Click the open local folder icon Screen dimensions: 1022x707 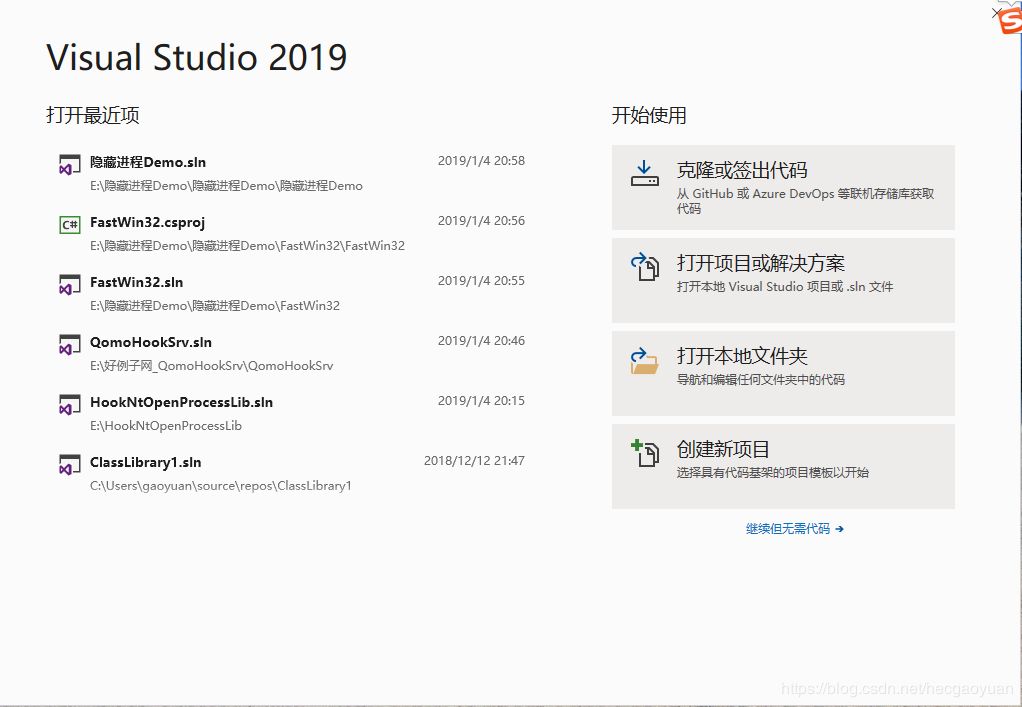pos(644,360)
